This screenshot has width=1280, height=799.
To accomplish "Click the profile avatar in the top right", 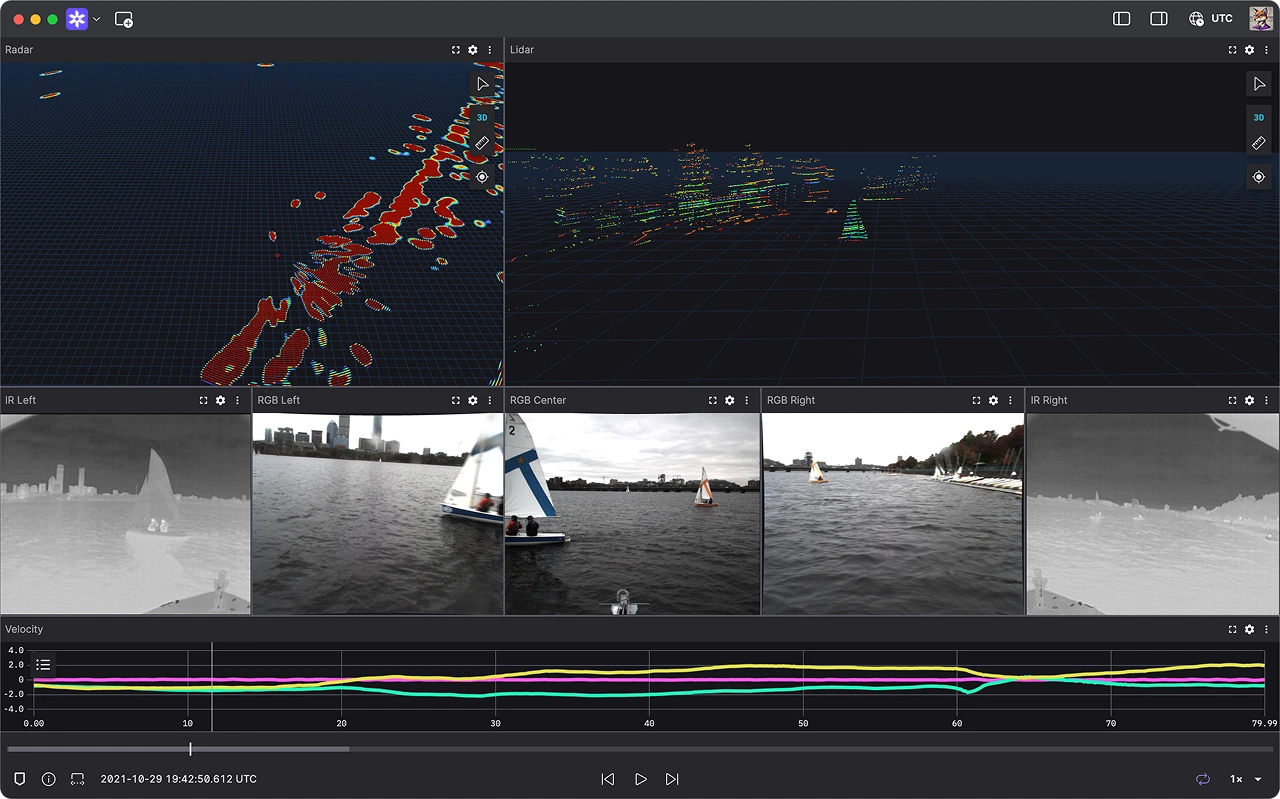I will [1259, 17].
